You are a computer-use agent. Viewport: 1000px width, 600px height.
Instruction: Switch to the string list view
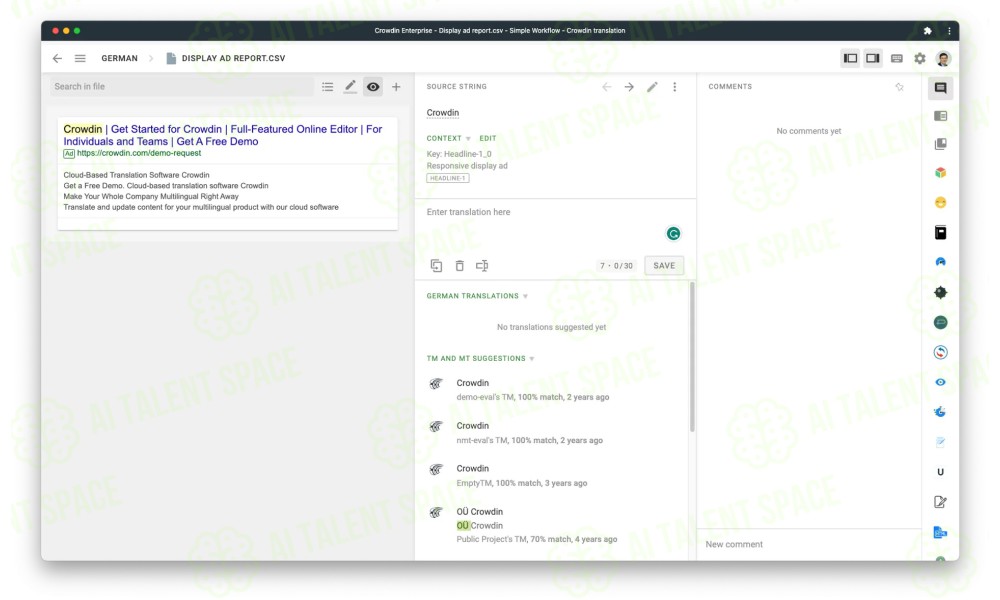click(327, 87)
